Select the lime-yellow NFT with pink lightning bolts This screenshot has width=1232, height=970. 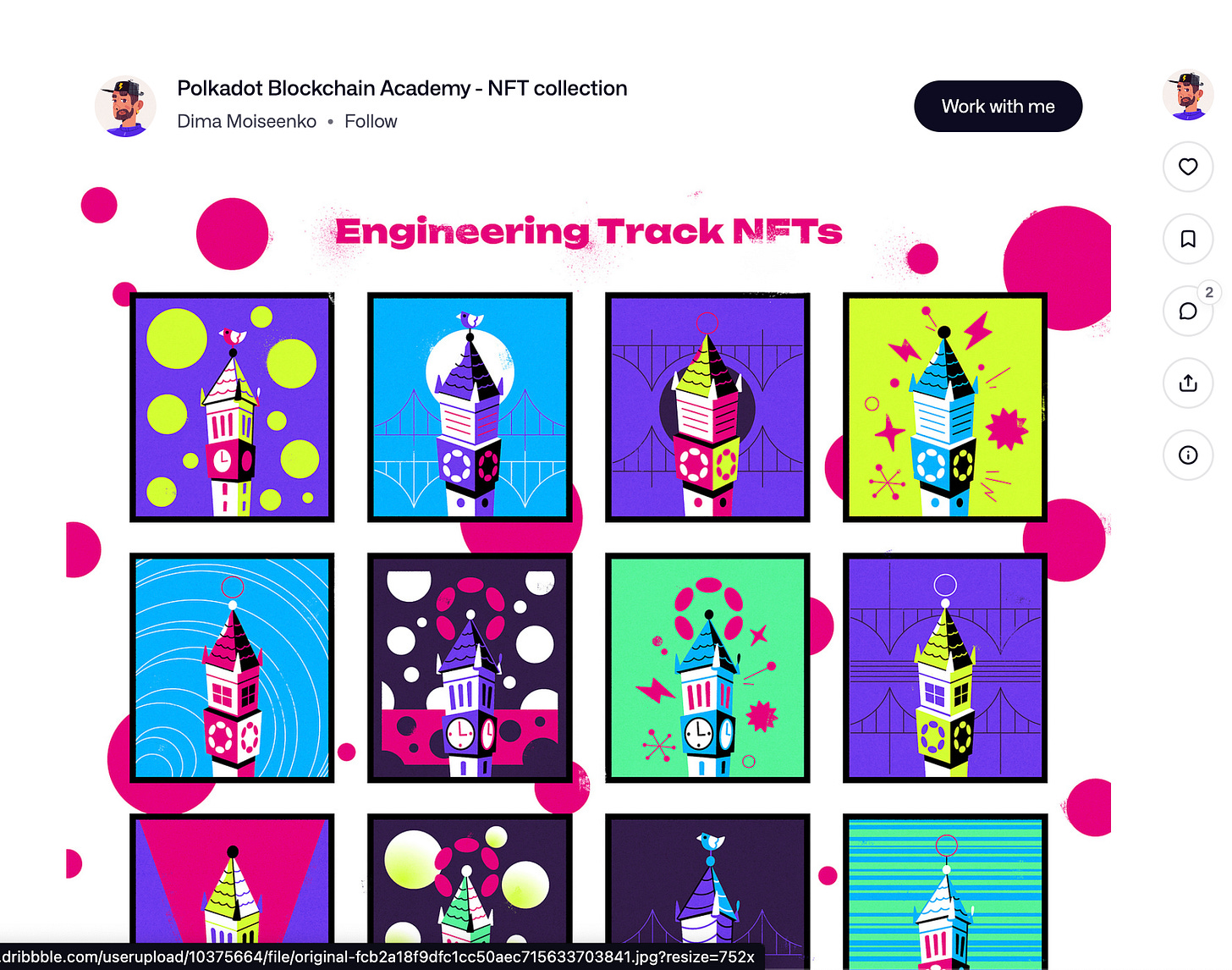pos(945,407)
